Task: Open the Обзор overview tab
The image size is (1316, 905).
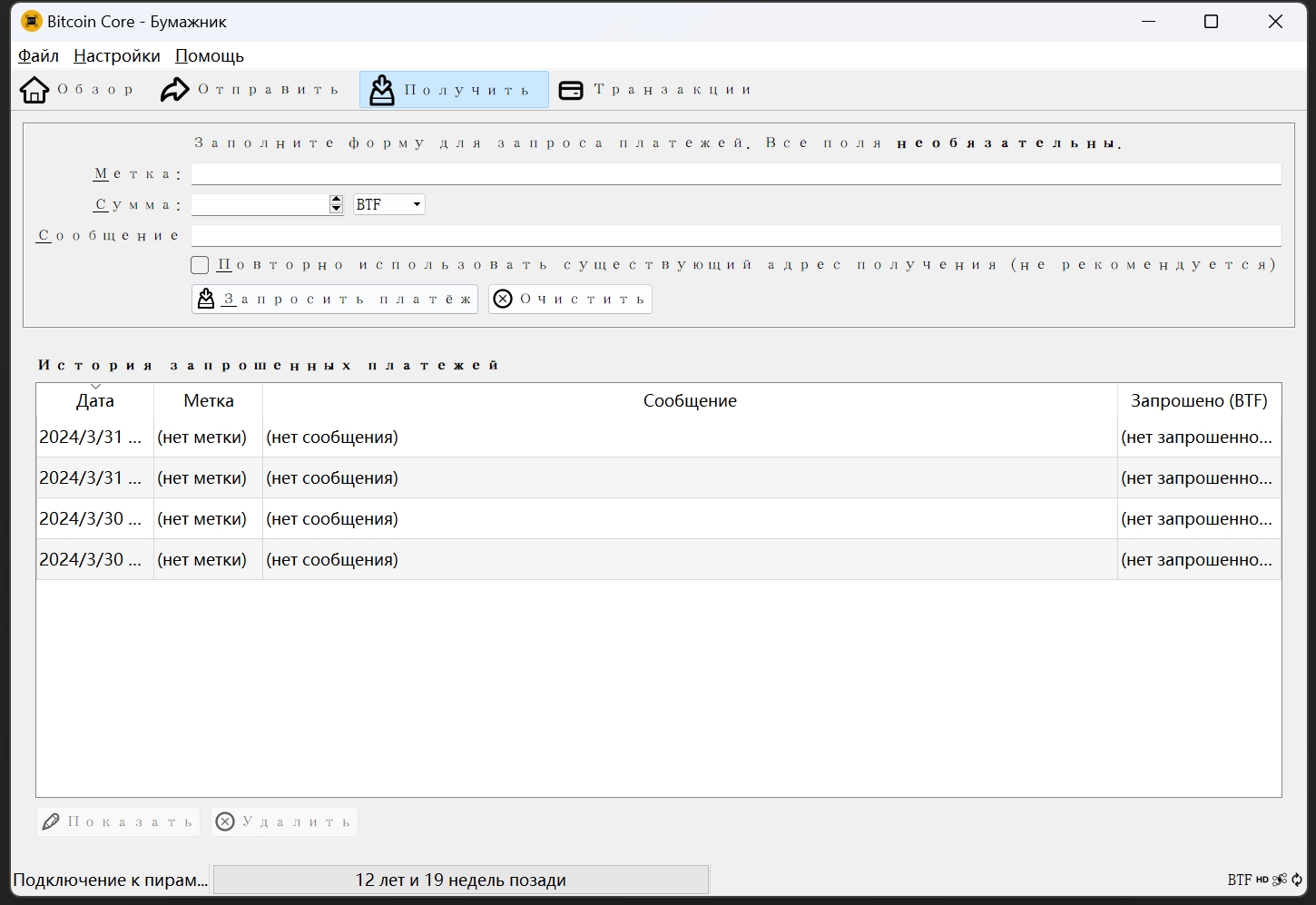Action: click(x=77, y=90)
